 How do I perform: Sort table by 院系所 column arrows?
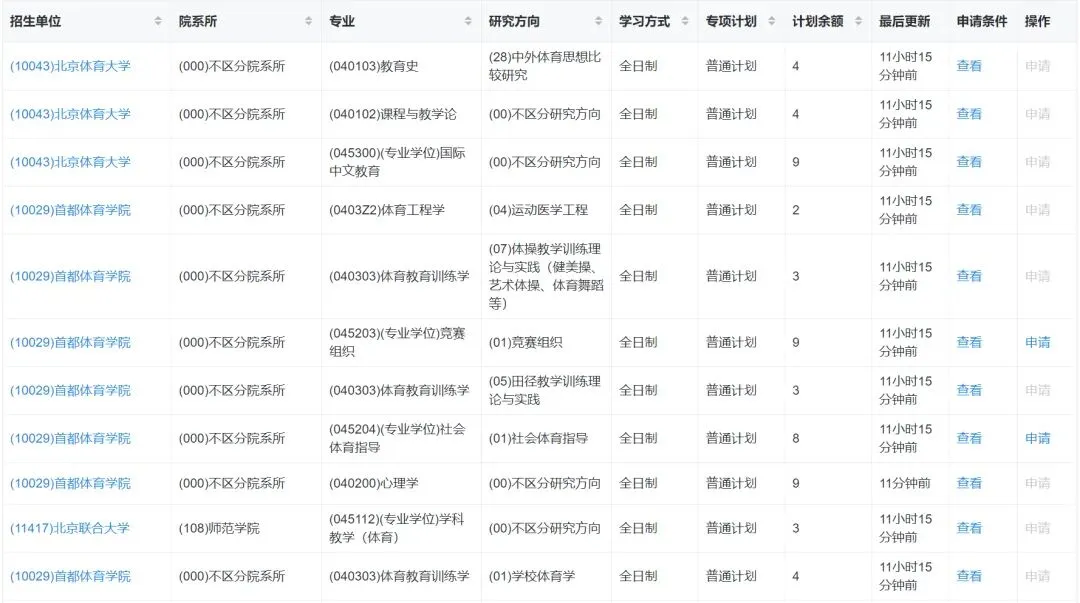coord(308,21)
